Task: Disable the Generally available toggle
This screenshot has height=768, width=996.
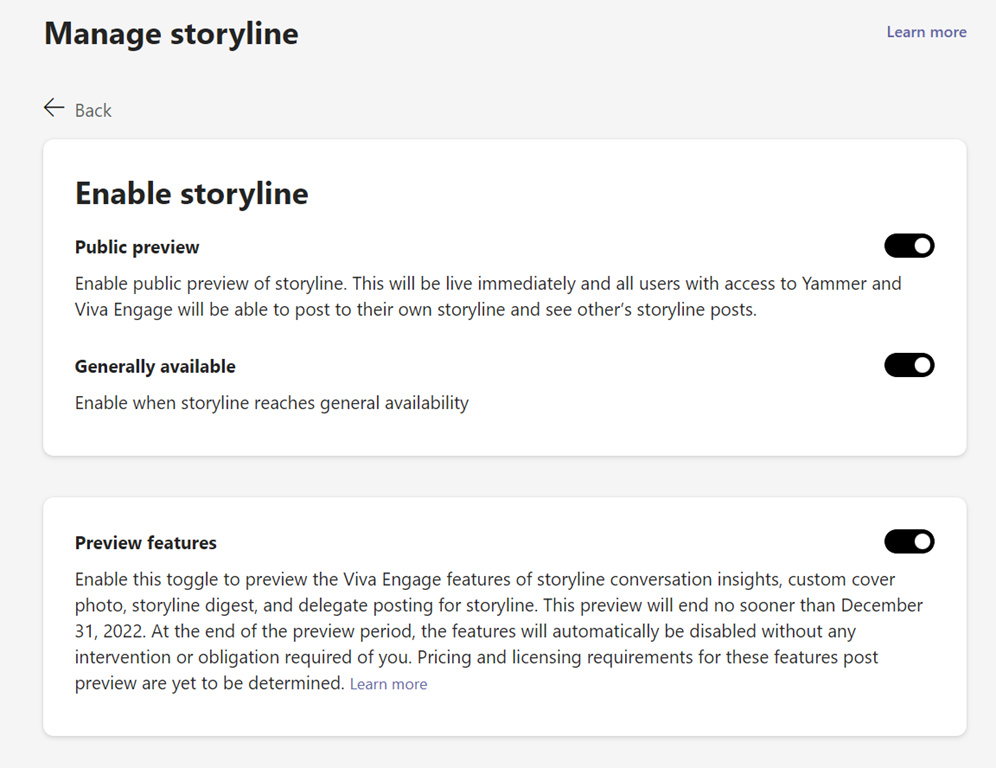Action: tap(909, 365)
